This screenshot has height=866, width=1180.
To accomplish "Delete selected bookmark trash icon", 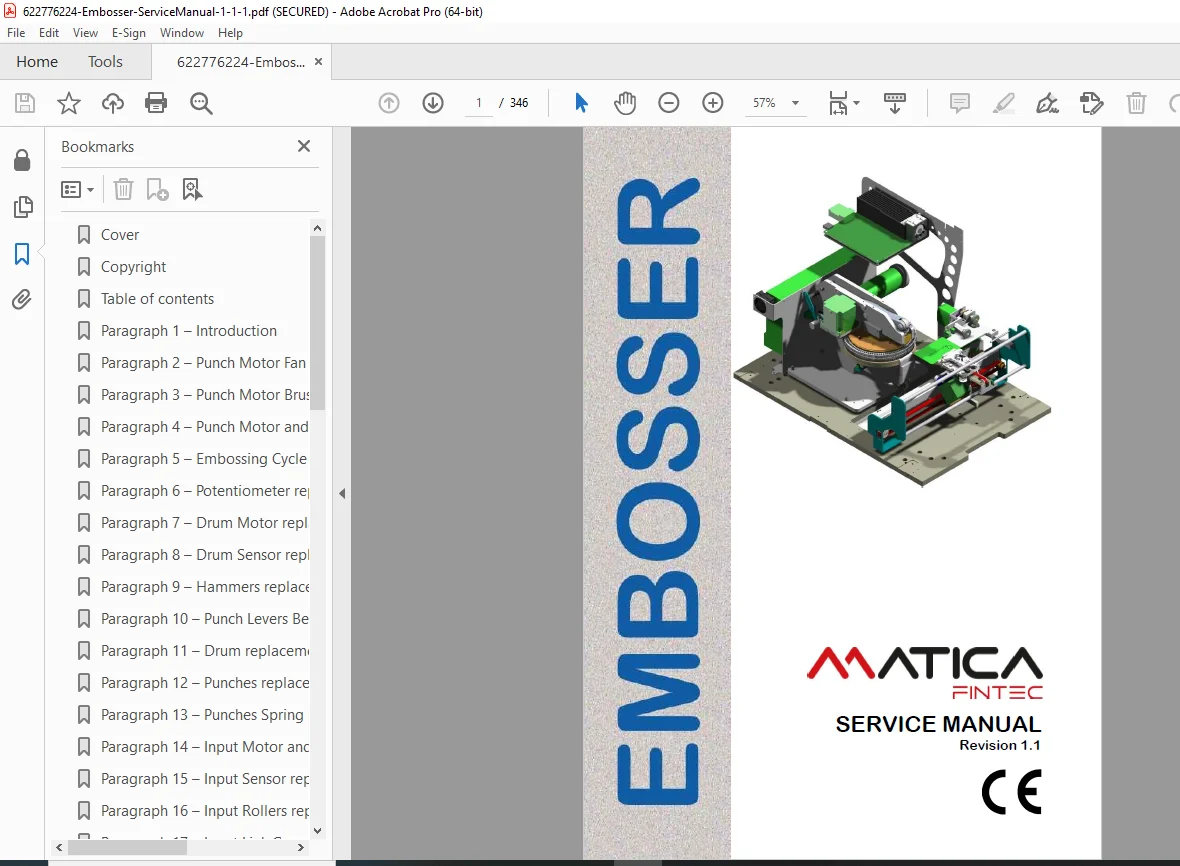I will point(123,189).
